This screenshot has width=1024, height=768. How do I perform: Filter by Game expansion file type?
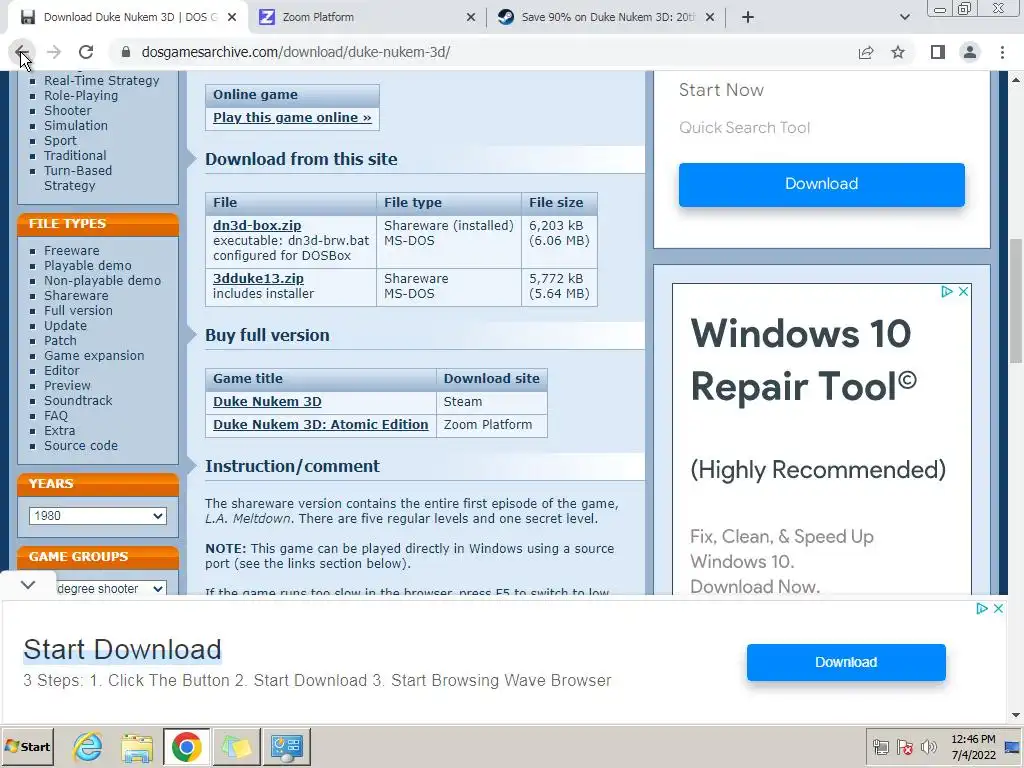click(94, 356)
